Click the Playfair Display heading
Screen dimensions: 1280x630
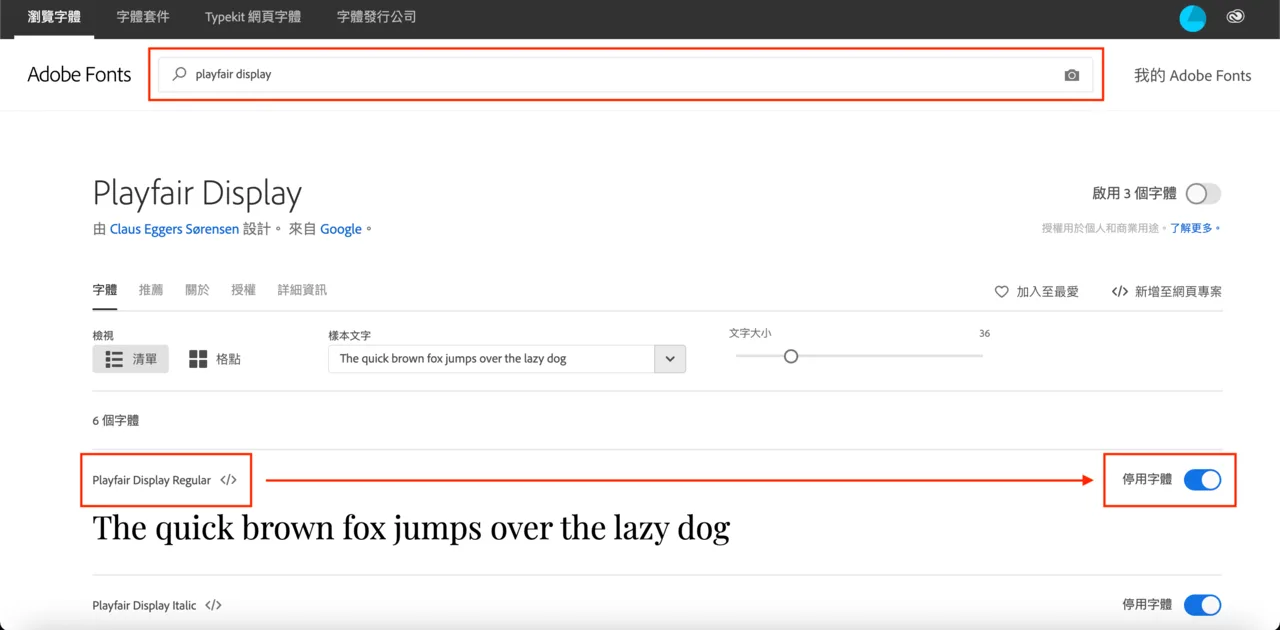point(197,193)
